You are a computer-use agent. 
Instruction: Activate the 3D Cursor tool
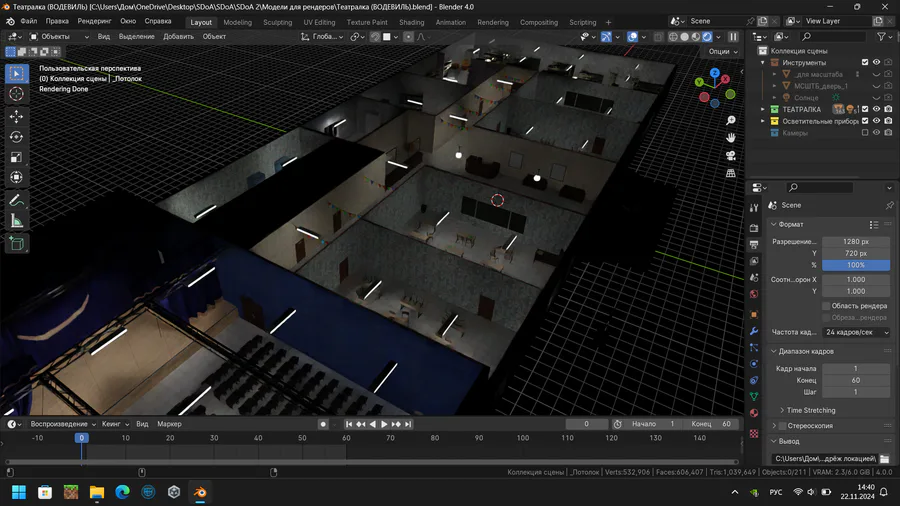(x=16, y=93)
